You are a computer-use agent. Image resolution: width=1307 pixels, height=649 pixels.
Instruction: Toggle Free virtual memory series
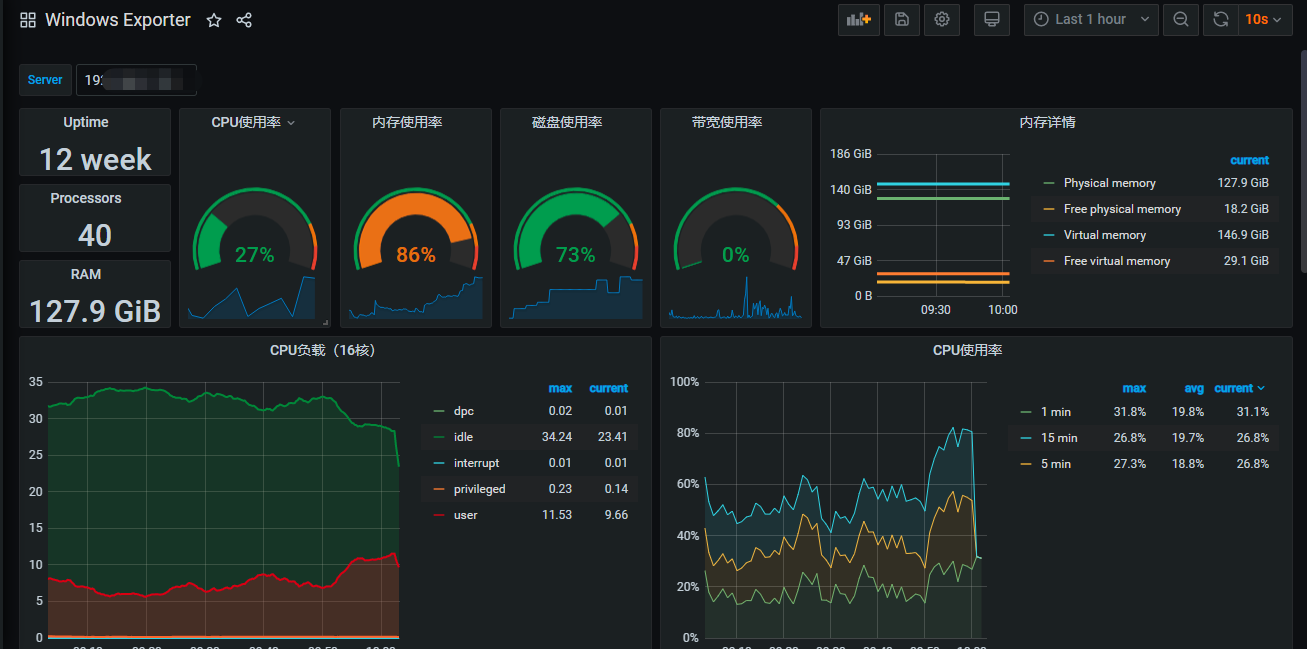(1116, 261)
